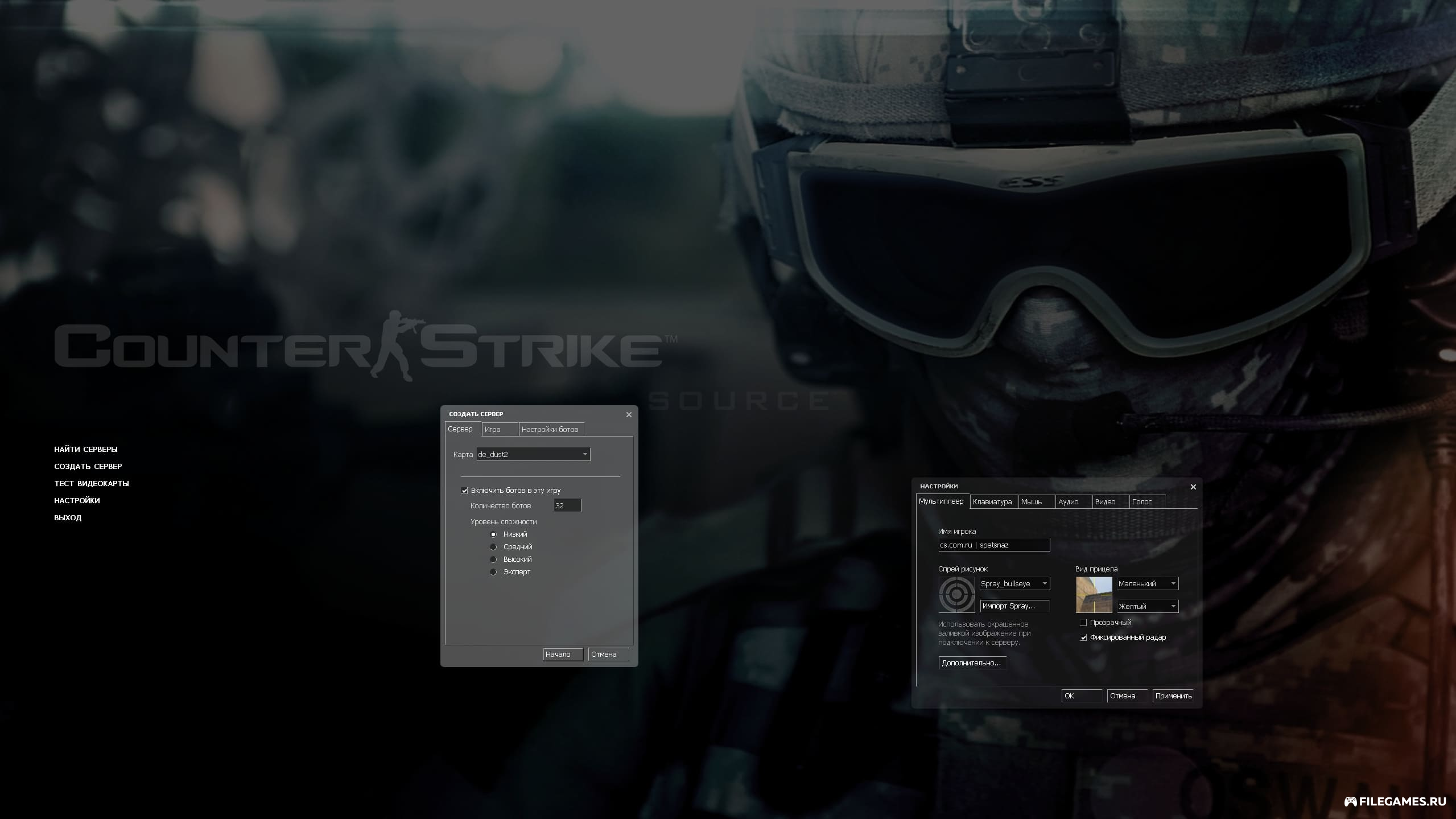Click OK in Настройки window
The height and width of the screenshot is (819, 1456).
point(1082,696)
